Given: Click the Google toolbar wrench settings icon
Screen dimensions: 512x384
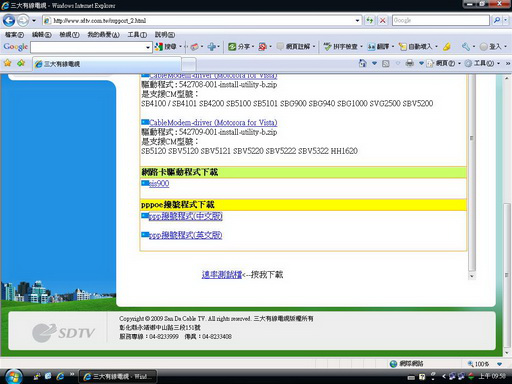Looking at the screenshot, I should pyautogui.click(x=466, y=47).
